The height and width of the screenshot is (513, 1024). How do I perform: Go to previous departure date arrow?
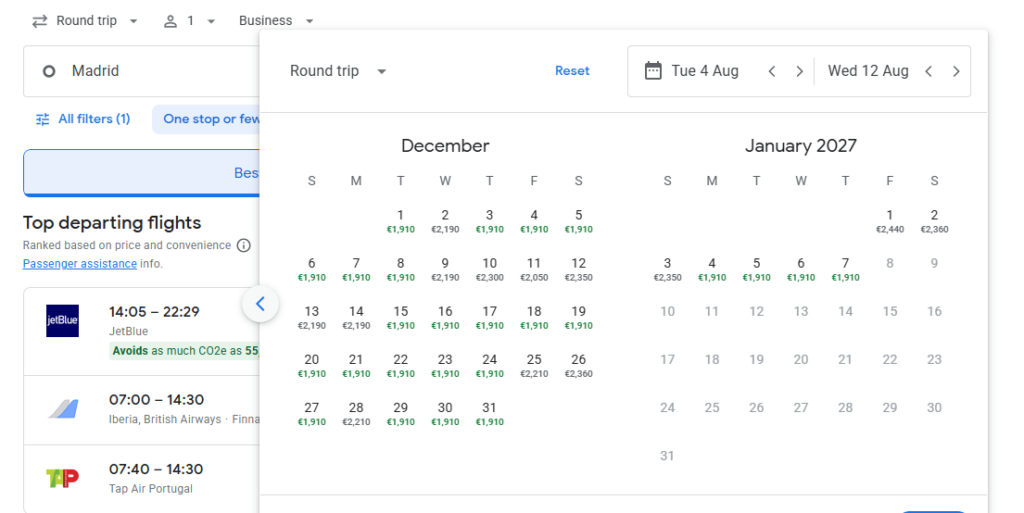[771, 71]
